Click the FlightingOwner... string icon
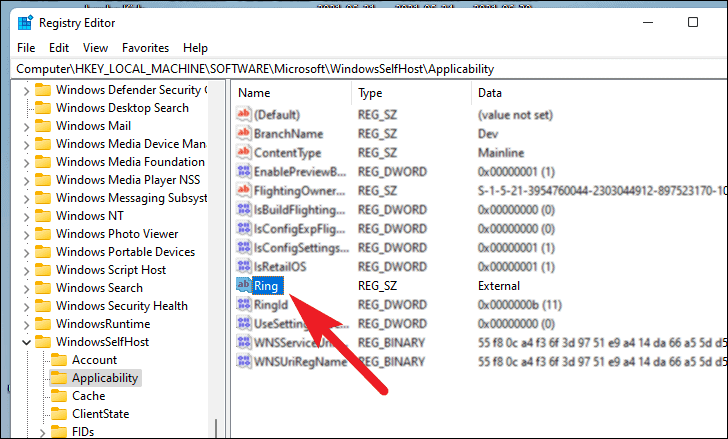The image size is (728, 439). [243, 190]
